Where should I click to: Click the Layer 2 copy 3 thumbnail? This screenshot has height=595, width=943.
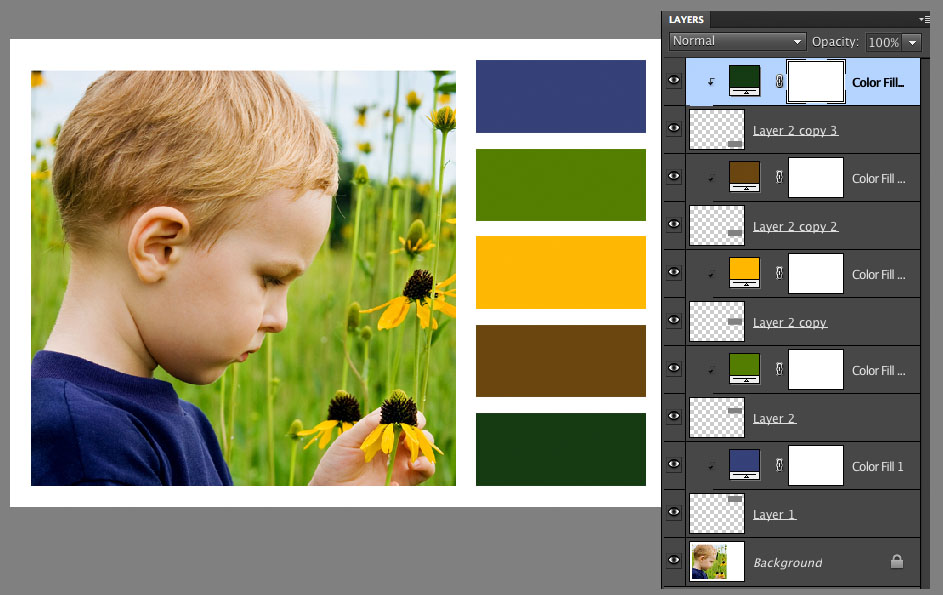click(x=717, y=129)
